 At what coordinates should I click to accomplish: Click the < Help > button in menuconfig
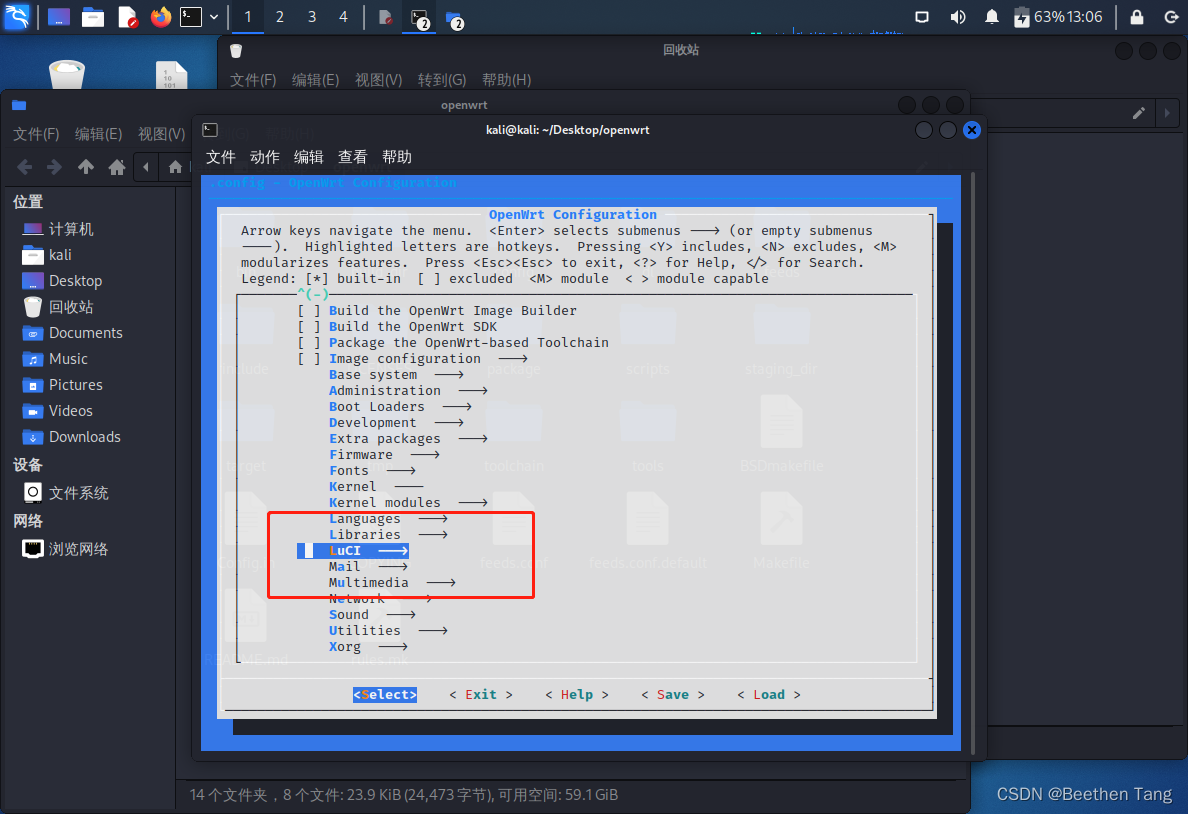[577, 694]
